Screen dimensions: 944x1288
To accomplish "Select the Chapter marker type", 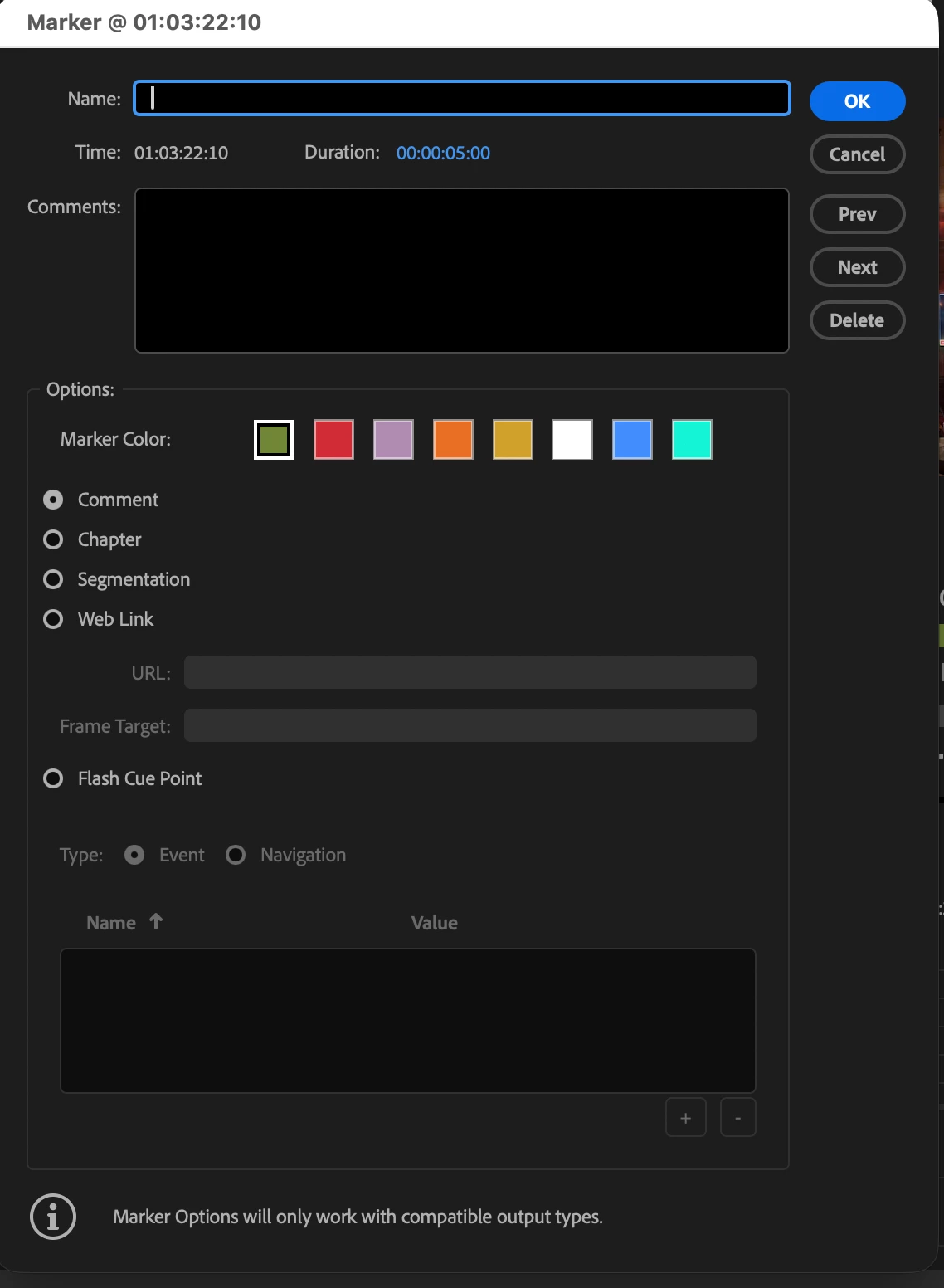I will point(53,539).
